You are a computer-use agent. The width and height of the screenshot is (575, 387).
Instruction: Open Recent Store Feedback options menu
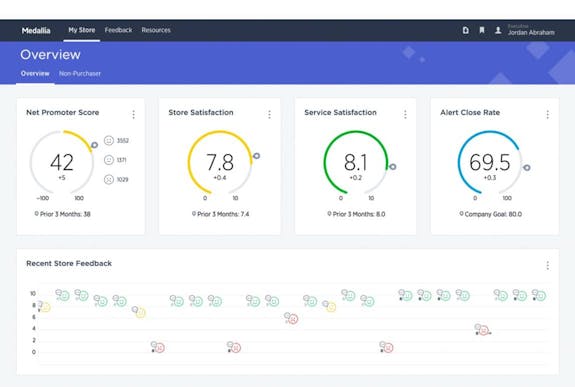coord(547,266)
